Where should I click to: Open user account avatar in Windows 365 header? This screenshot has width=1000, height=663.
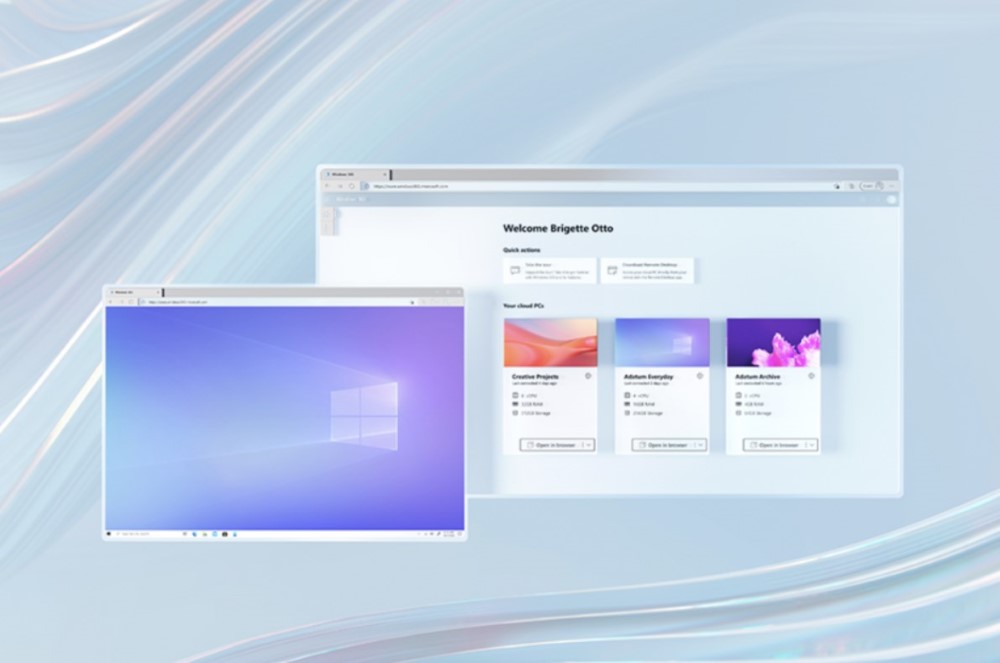pos(891,199)
